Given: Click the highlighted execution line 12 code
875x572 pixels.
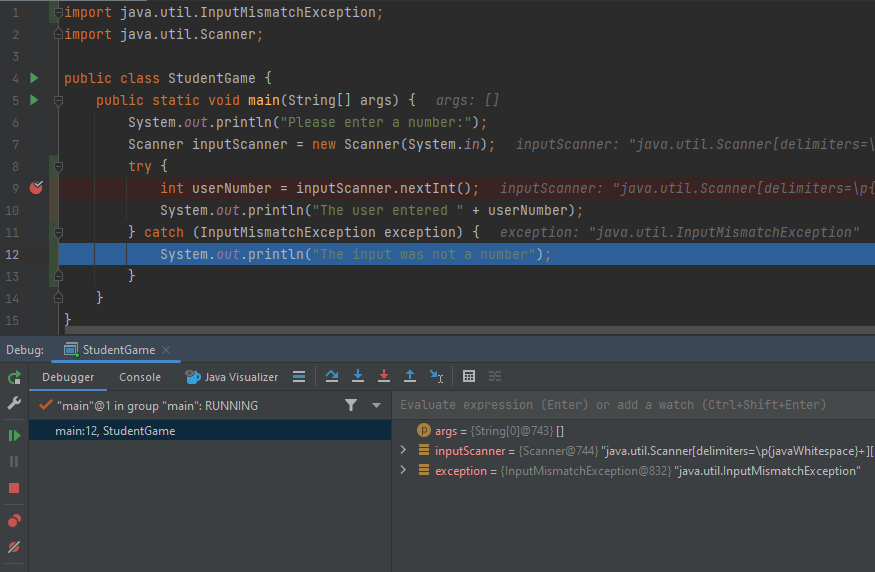Looking at the screenshot, I should [x=355, y=254].
